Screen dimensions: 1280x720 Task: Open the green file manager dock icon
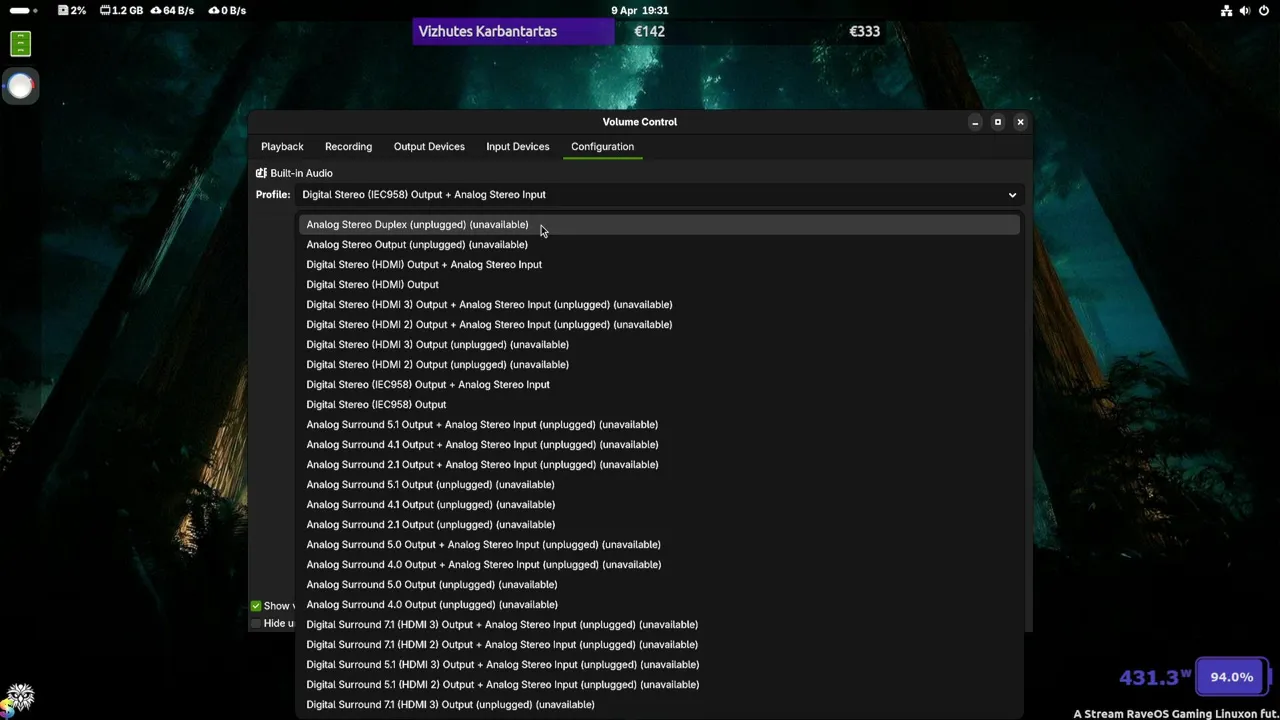21,44
